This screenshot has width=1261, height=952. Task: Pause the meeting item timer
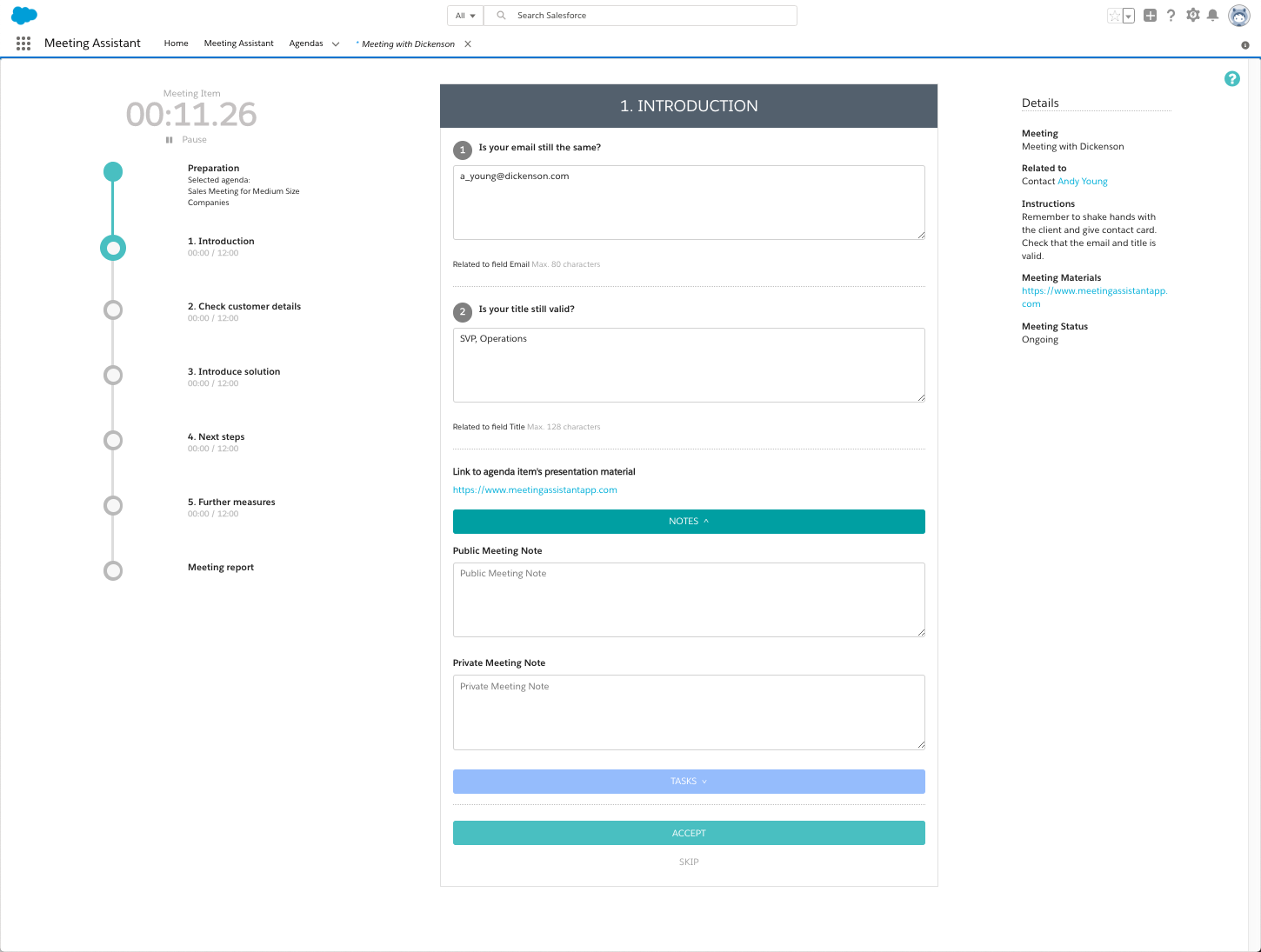[186, 140]
